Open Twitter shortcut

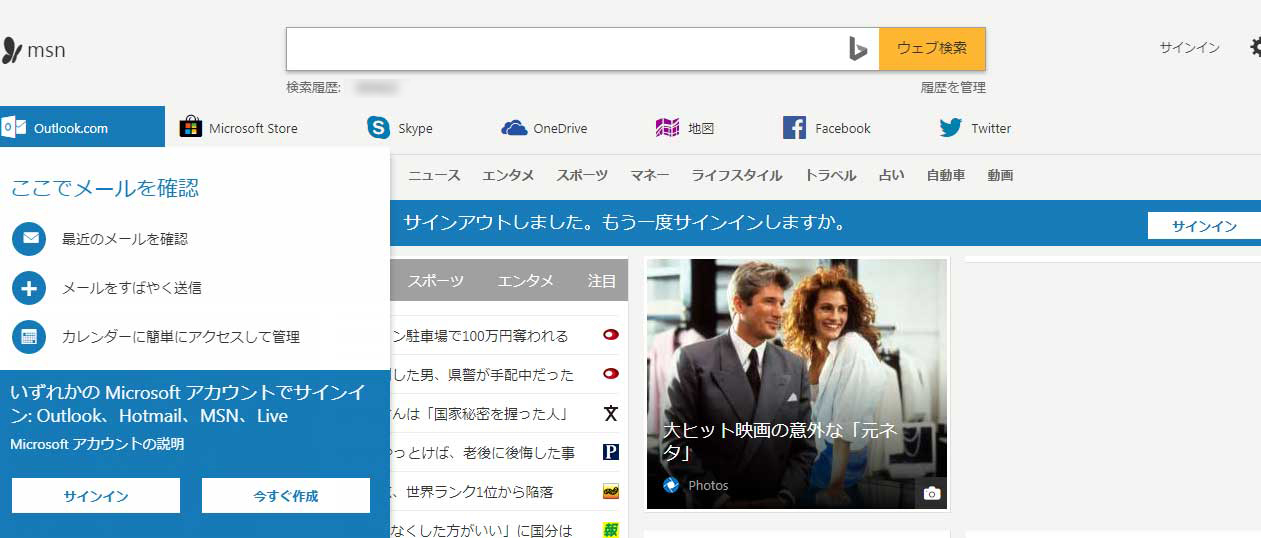[975, 128]
